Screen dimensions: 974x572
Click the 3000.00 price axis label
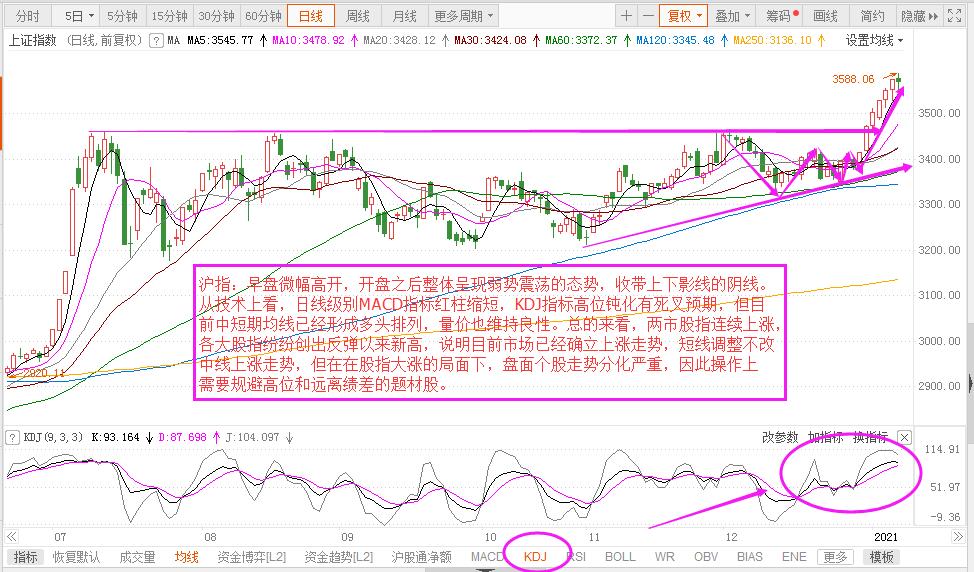939,340
